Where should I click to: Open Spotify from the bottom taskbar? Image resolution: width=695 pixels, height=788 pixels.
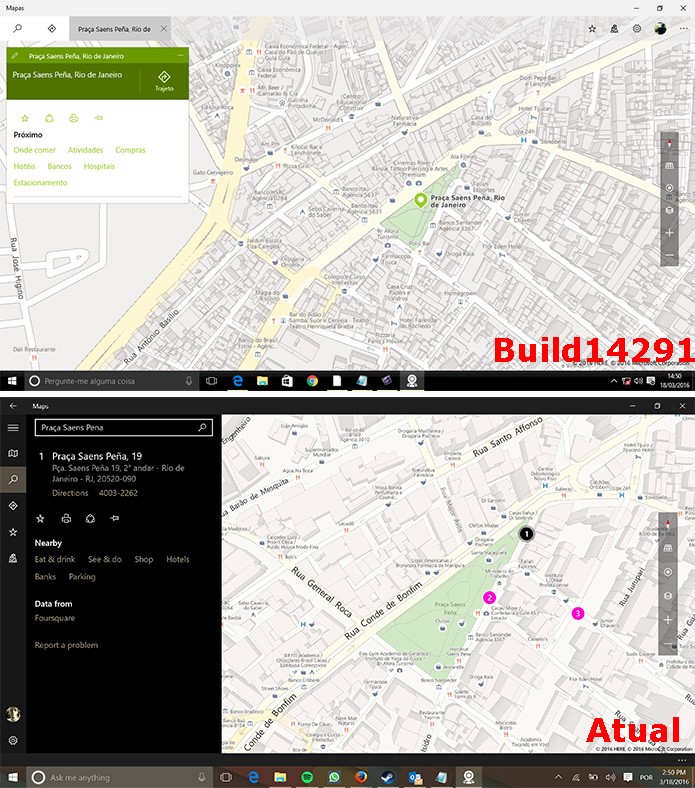307,777
